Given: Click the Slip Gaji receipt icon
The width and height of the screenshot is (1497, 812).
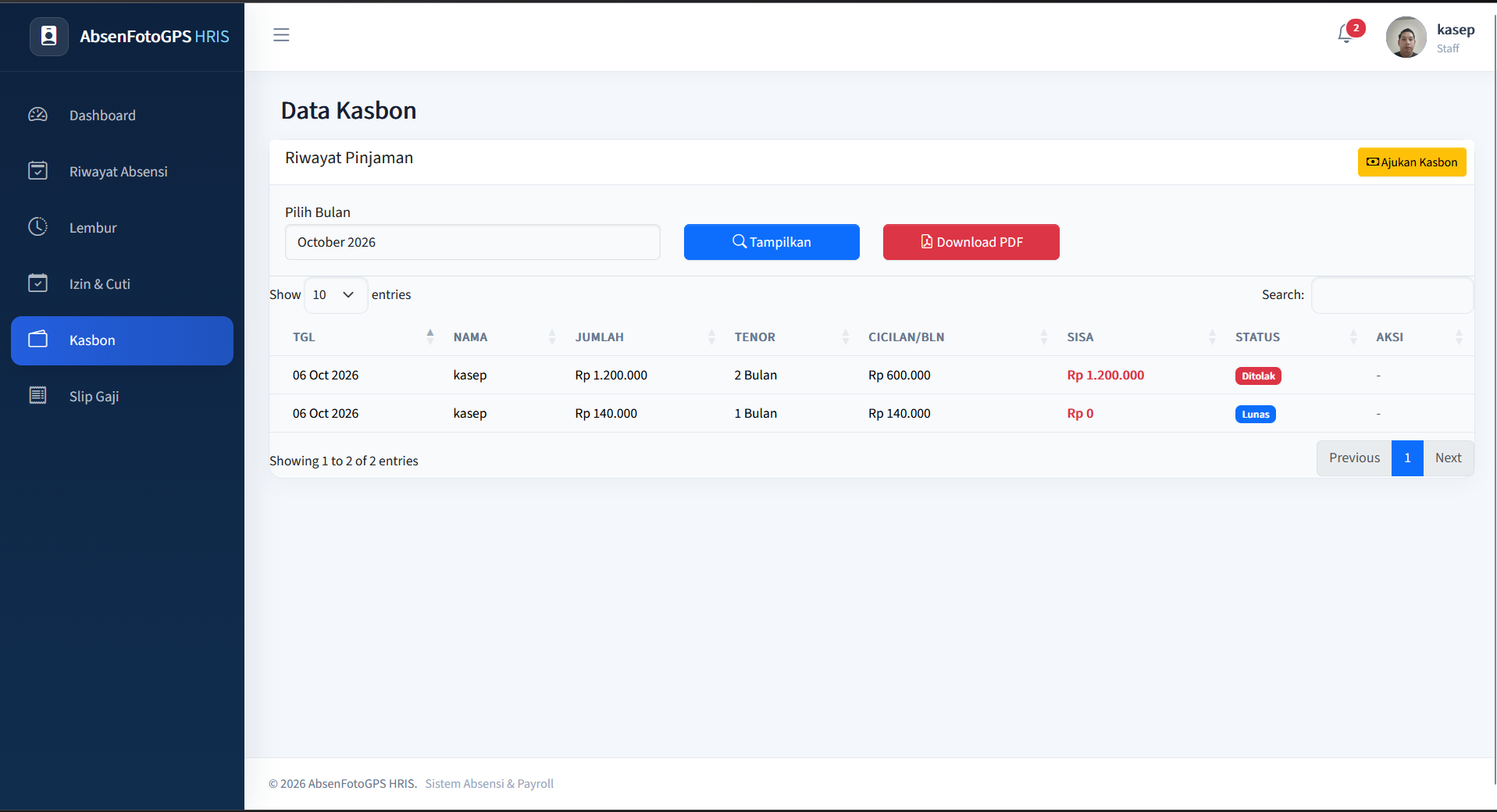Looking at the screenshot, I should click(x=38, y=396).
